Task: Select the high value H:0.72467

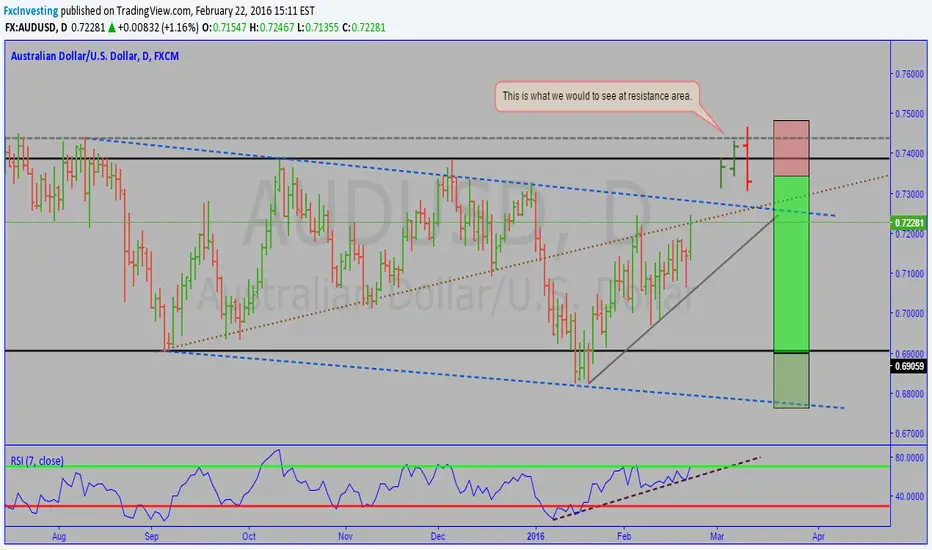Action: coord(272,27)
